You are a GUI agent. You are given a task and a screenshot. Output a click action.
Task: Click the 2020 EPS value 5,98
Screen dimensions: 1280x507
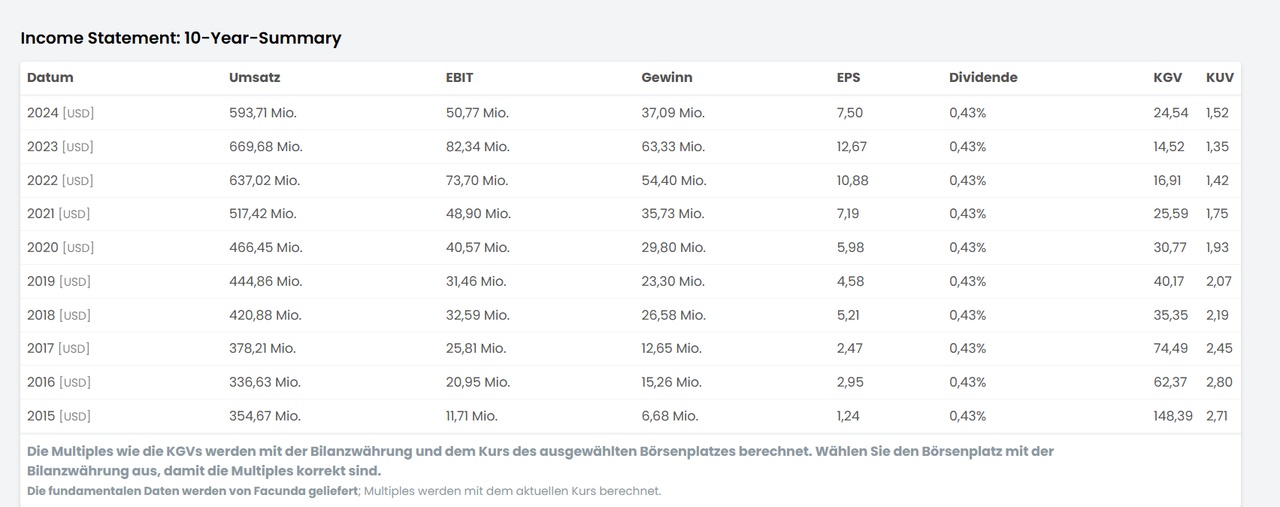coord(850,248)
